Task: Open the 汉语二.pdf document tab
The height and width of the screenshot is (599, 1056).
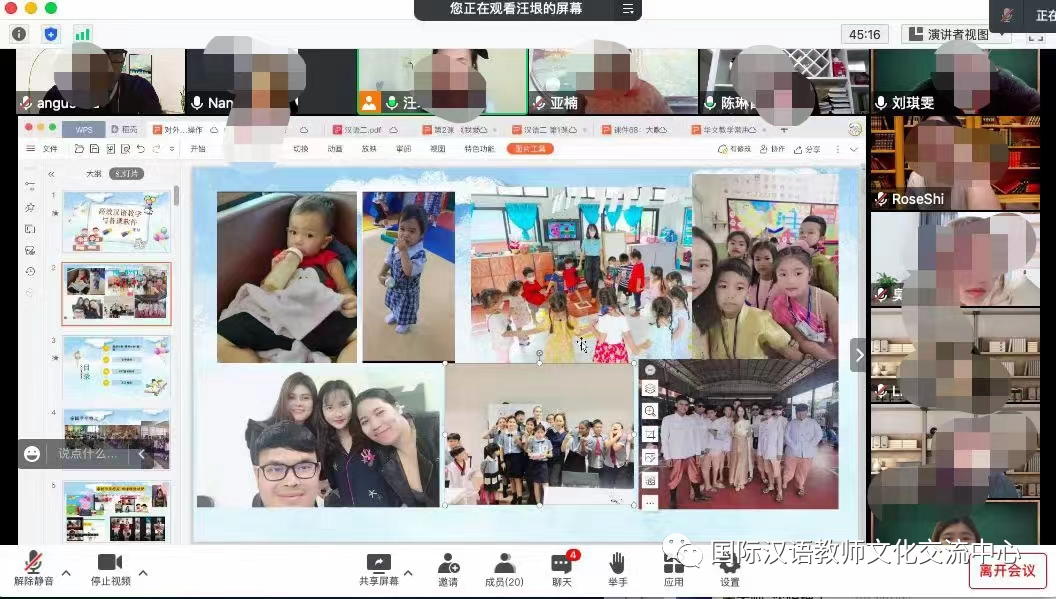Action: [367, 129]
